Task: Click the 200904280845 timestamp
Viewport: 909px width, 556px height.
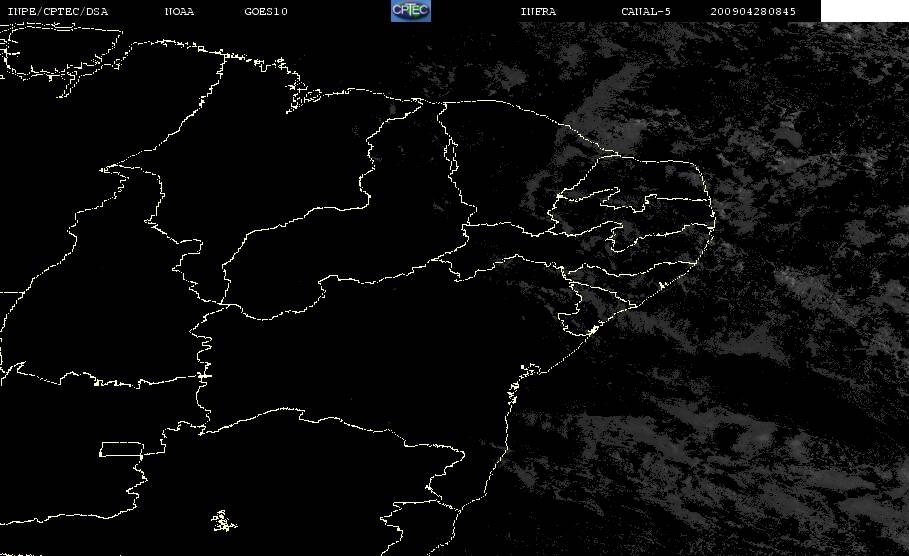Action: (753, 11)
